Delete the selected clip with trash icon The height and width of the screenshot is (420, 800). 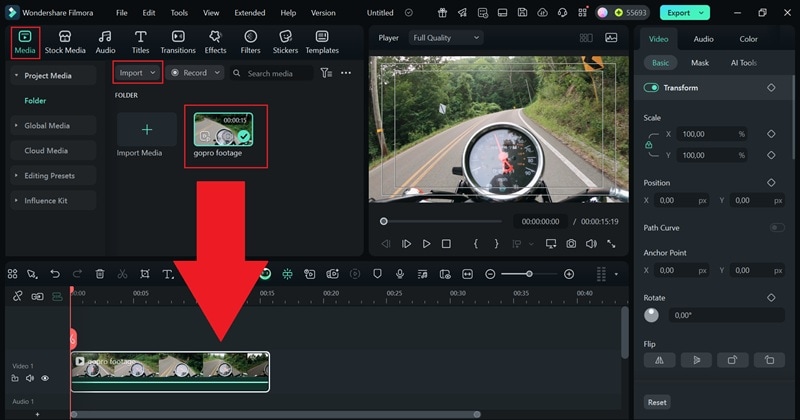tap(100, 274)
